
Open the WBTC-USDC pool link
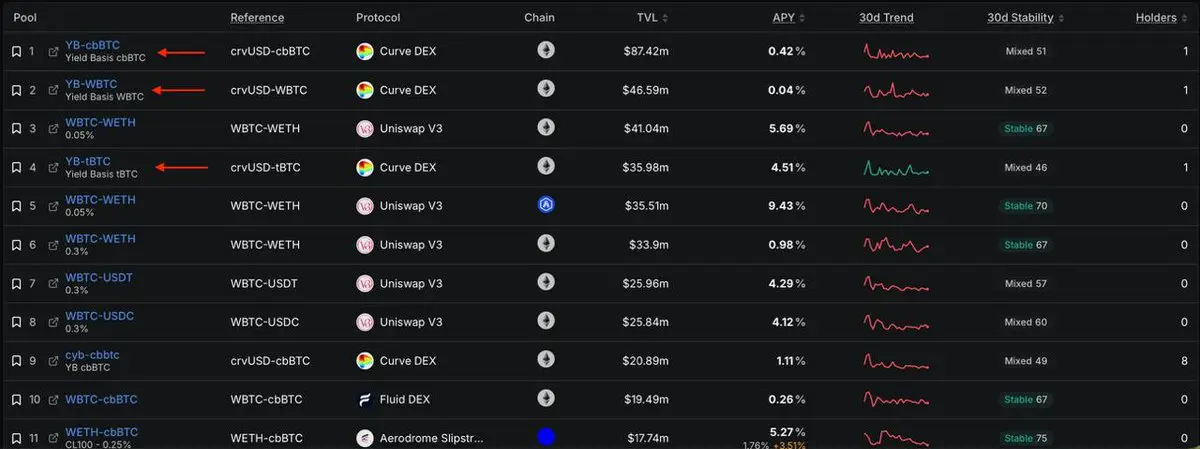click(x=99, y=317)
